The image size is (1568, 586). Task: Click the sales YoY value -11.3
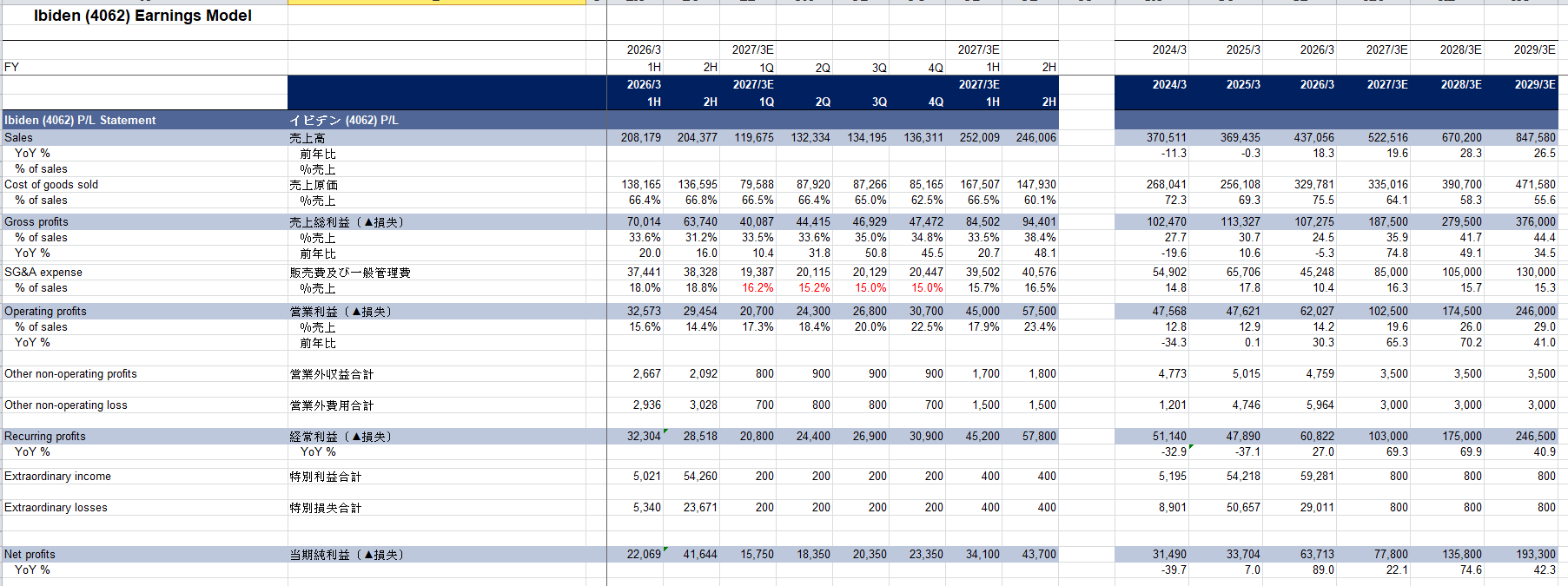coord(1174,153)
